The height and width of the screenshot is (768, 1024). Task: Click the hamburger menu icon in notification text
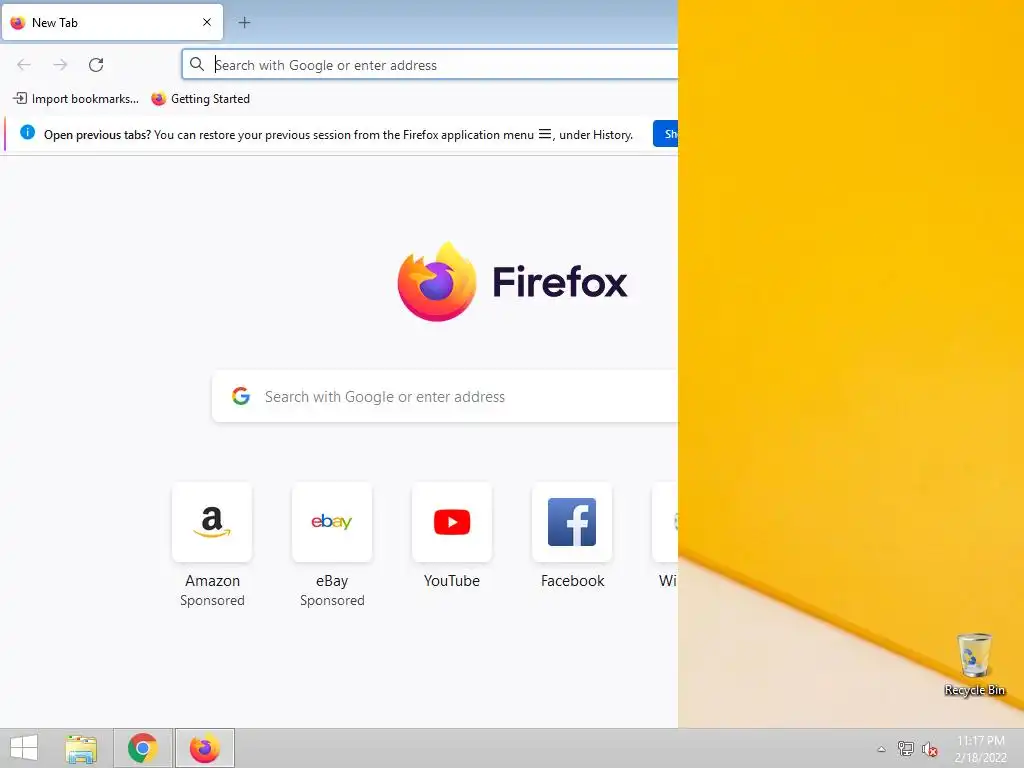tap(545, 135)
